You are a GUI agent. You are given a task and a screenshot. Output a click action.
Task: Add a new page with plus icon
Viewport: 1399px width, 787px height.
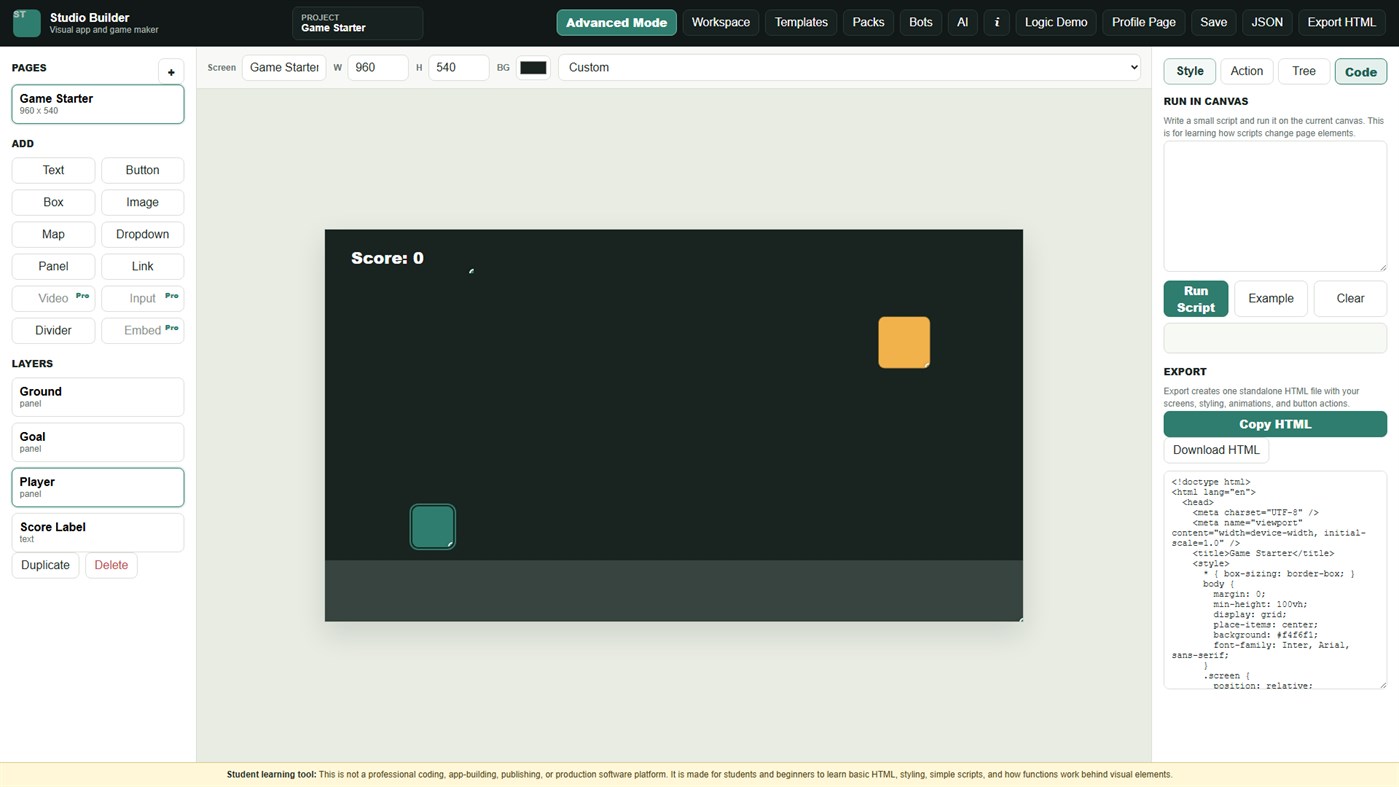pyautogui.click(x=171, y=72)
